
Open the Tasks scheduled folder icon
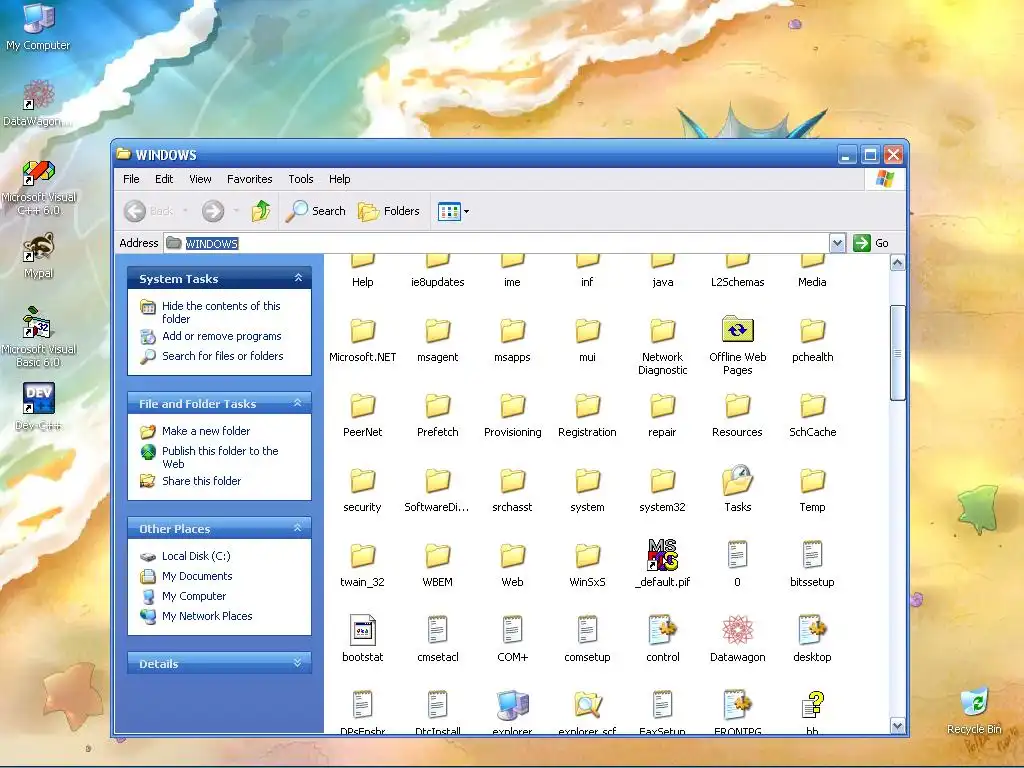(x=737, y=481)
